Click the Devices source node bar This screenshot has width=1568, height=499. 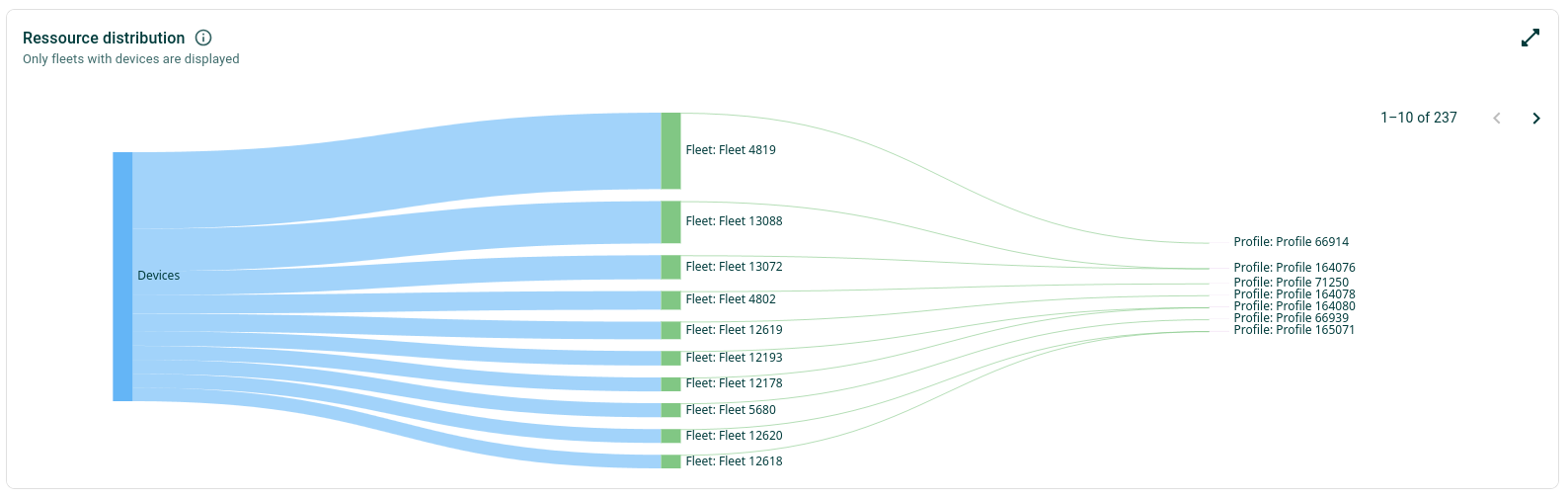pyautogui.click(x=122, y=277)
